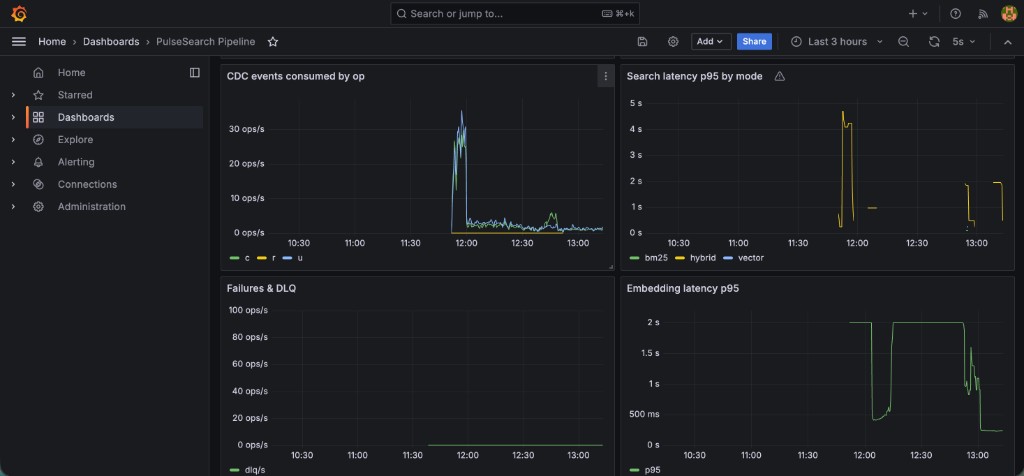The width and height of the screenshot is (1024, 476).
Task: Open the Add dropdown button
Action: click(711, 42)
